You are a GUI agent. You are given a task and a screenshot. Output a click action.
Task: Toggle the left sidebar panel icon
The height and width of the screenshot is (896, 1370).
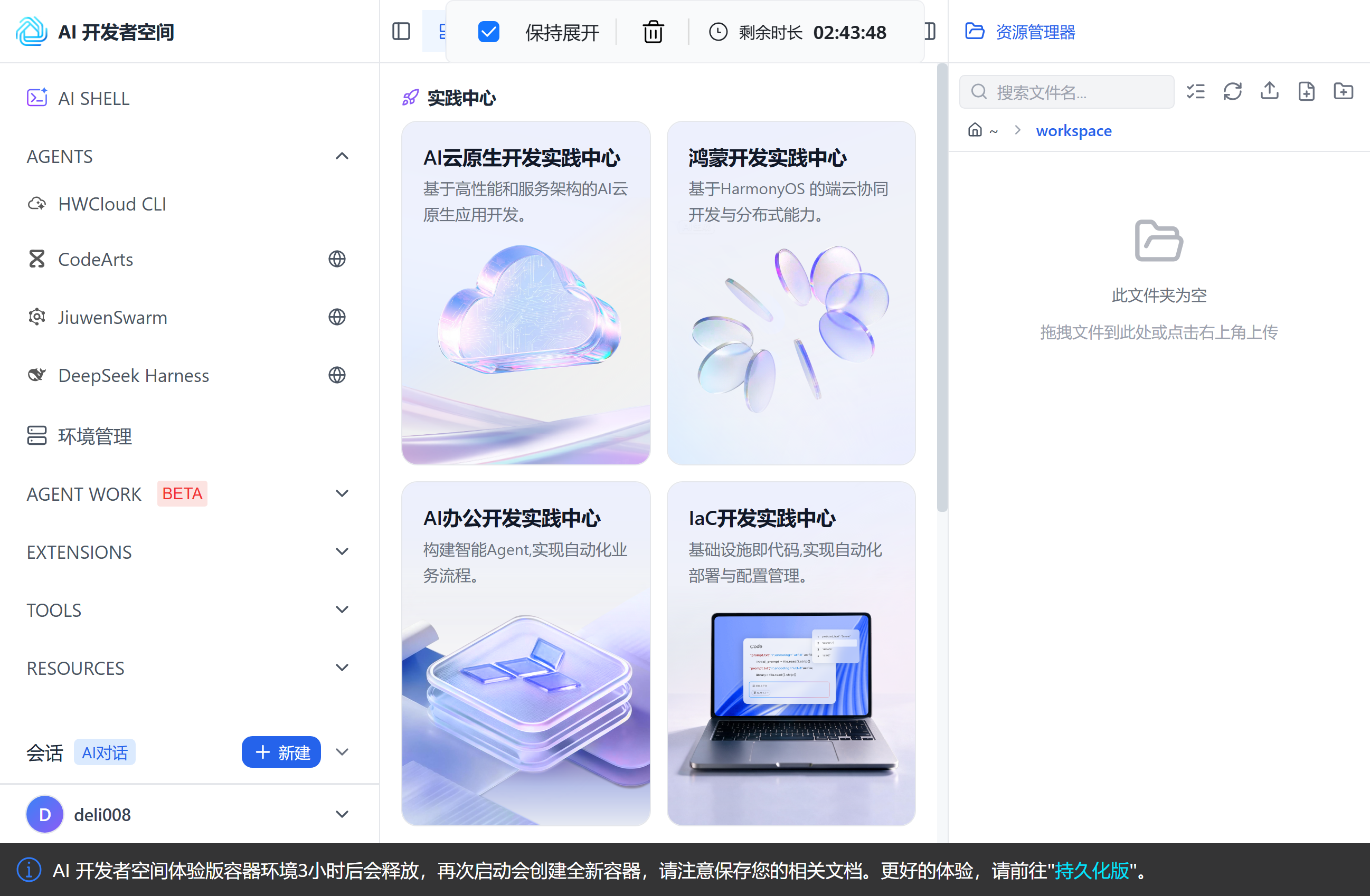[401, 31]
